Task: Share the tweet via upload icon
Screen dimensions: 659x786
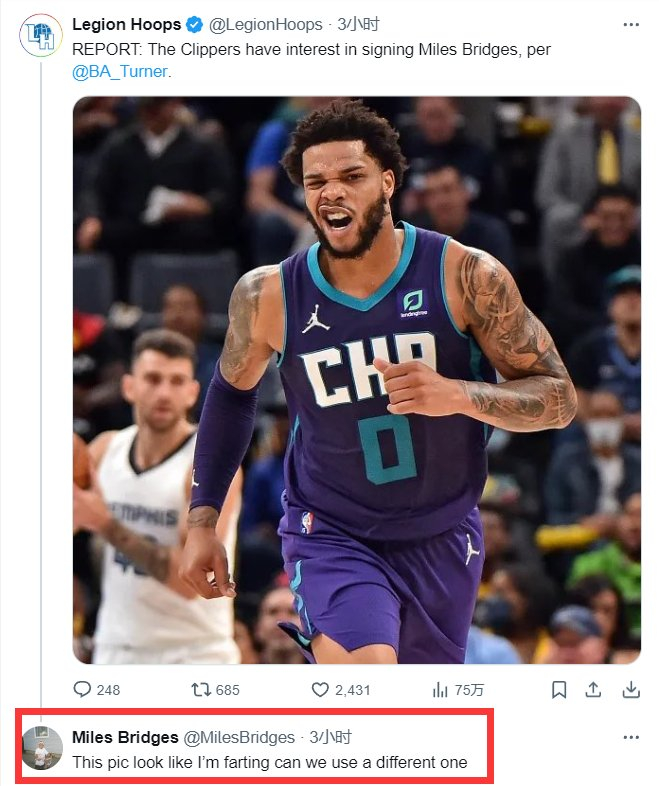Action: coord(593,689)
